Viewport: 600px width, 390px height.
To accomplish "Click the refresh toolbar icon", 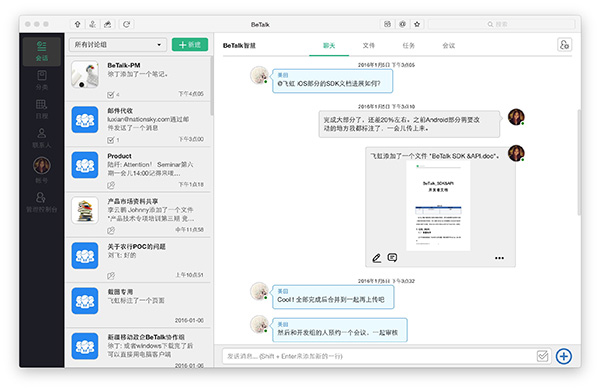I will click(x=126, y=24).
